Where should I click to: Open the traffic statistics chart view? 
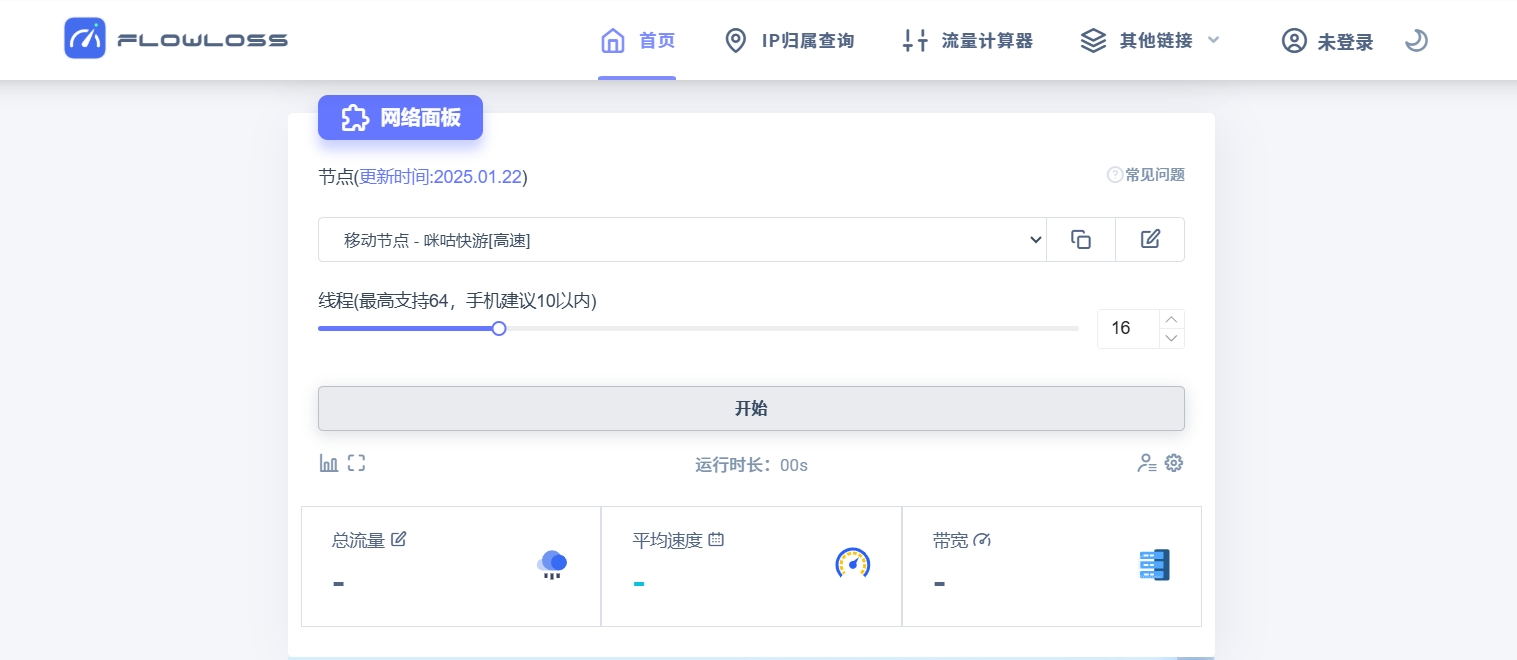(x=329, y=463)
